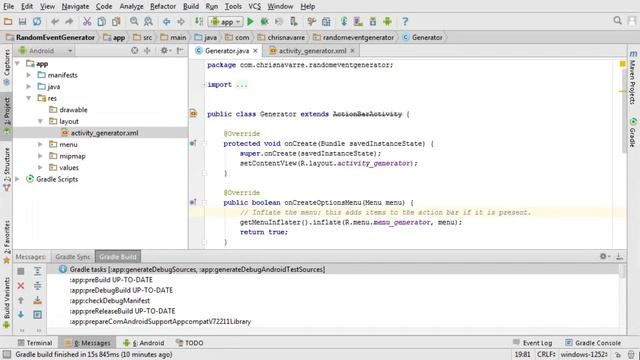Click the randomeventgenerator breadcrumb
The image size is (640, 360).
pos(353,37)
